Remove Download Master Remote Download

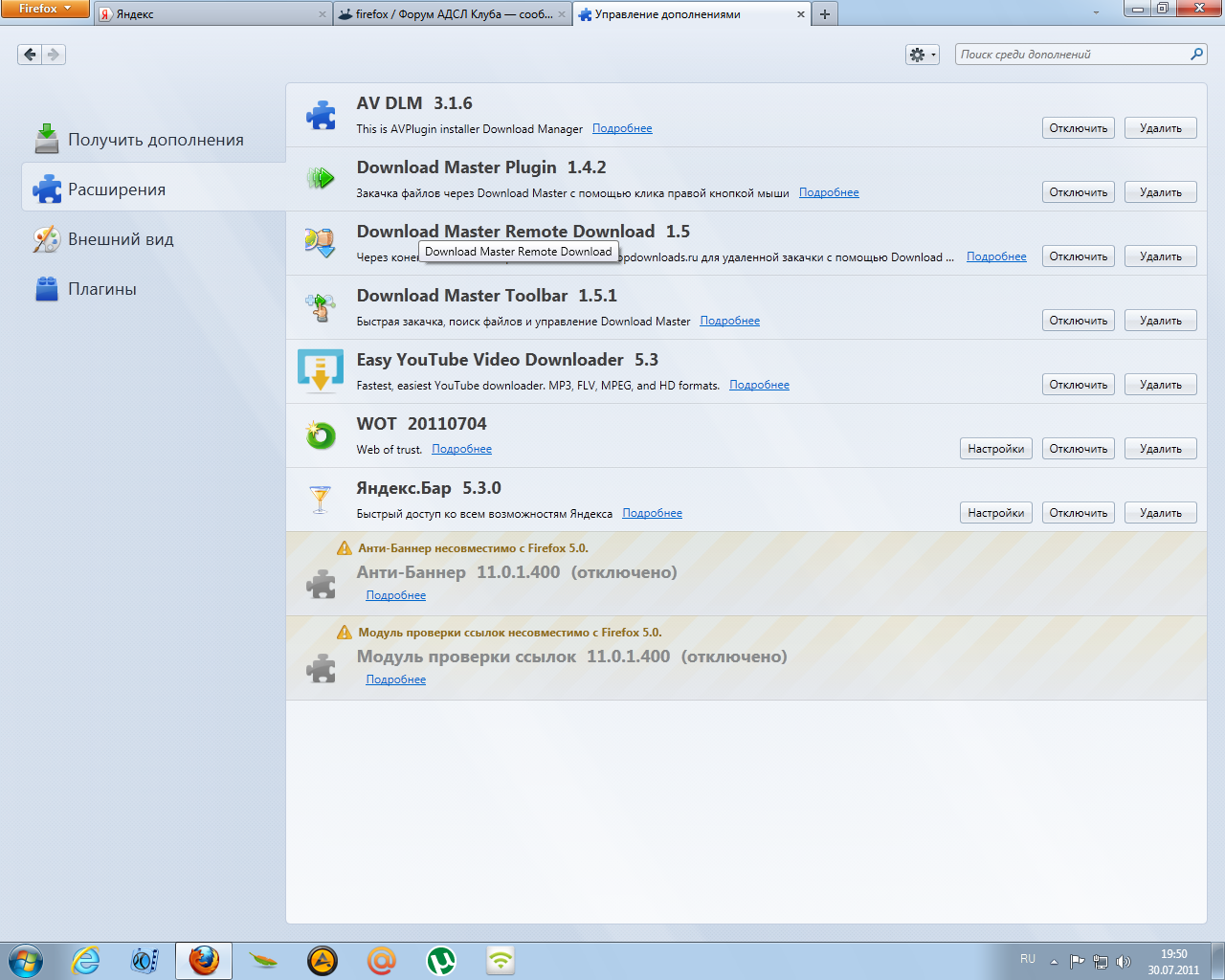1161,256
